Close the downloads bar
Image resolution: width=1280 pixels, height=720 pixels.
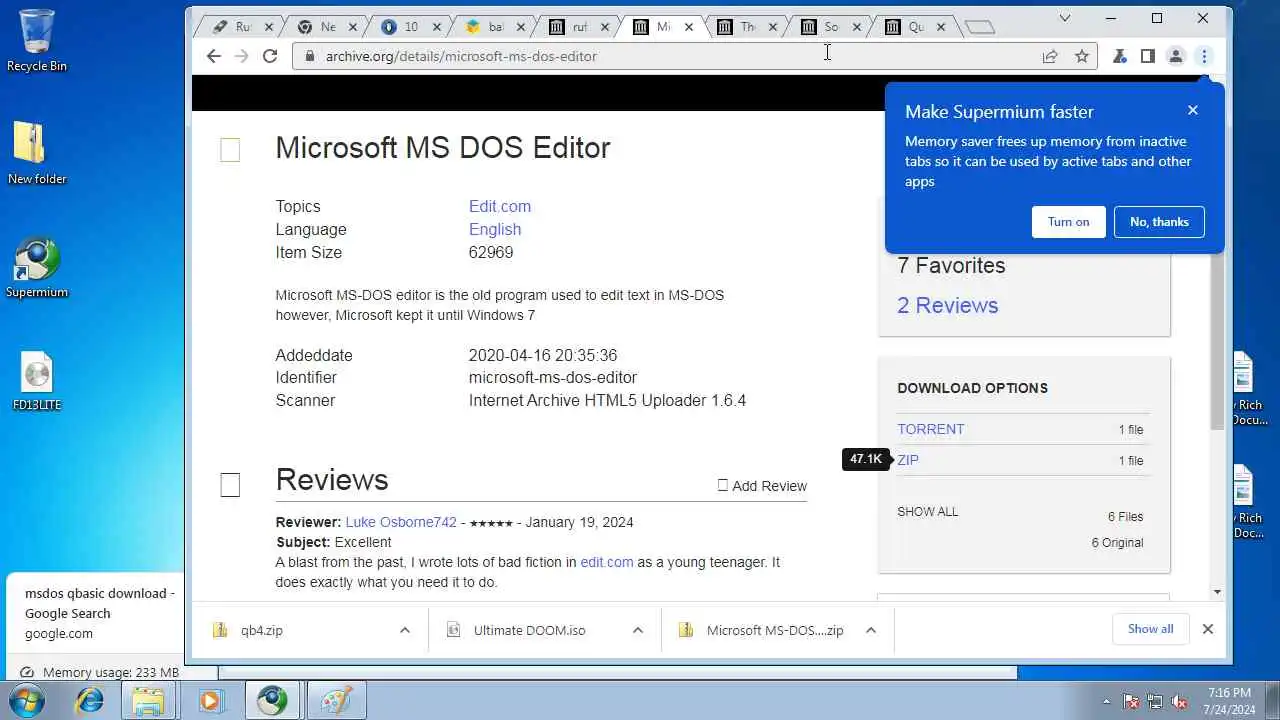tap(1207, 629)
